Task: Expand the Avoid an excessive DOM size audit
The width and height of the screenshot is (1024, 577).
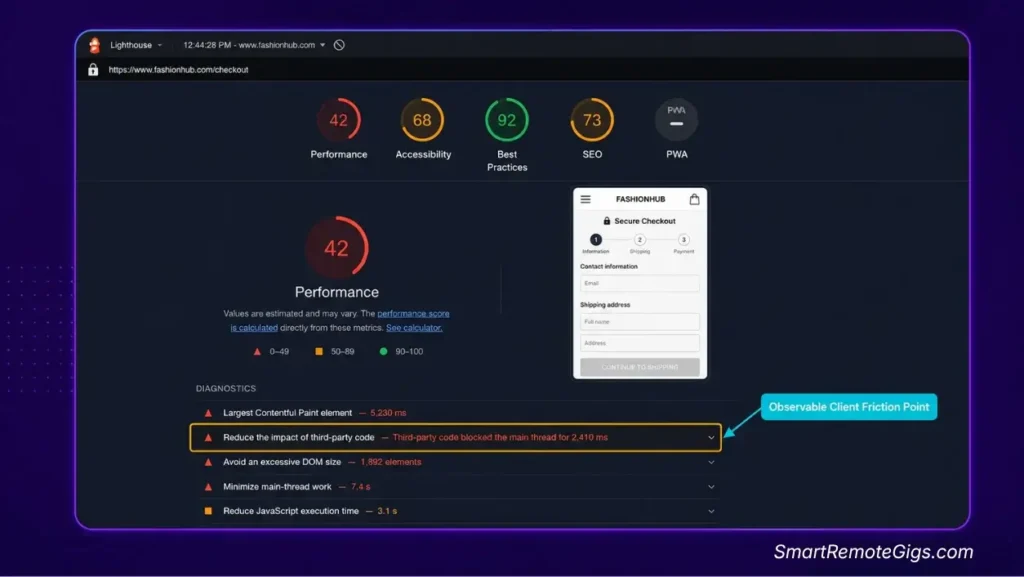Action: pos(711,462)
